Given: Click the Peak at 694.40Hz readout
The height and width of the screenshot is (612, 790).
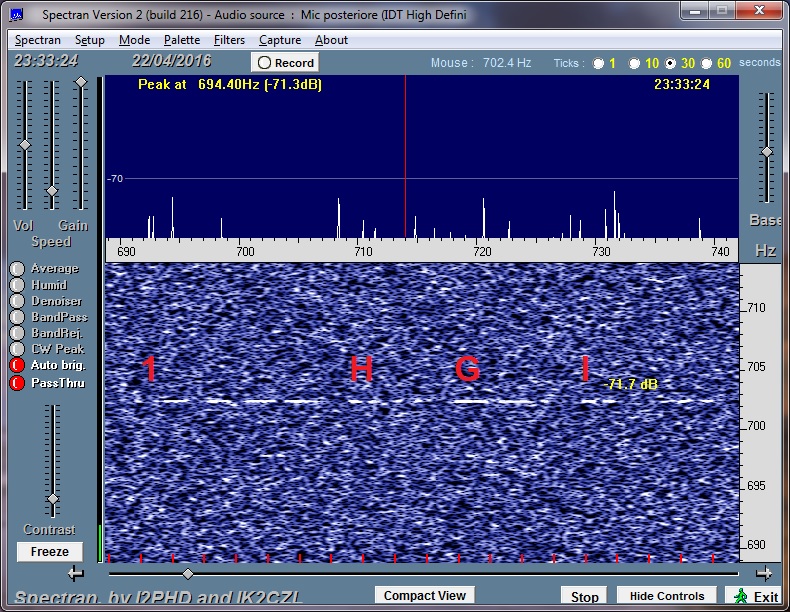Looking at the screenshot, I should 230,84.
